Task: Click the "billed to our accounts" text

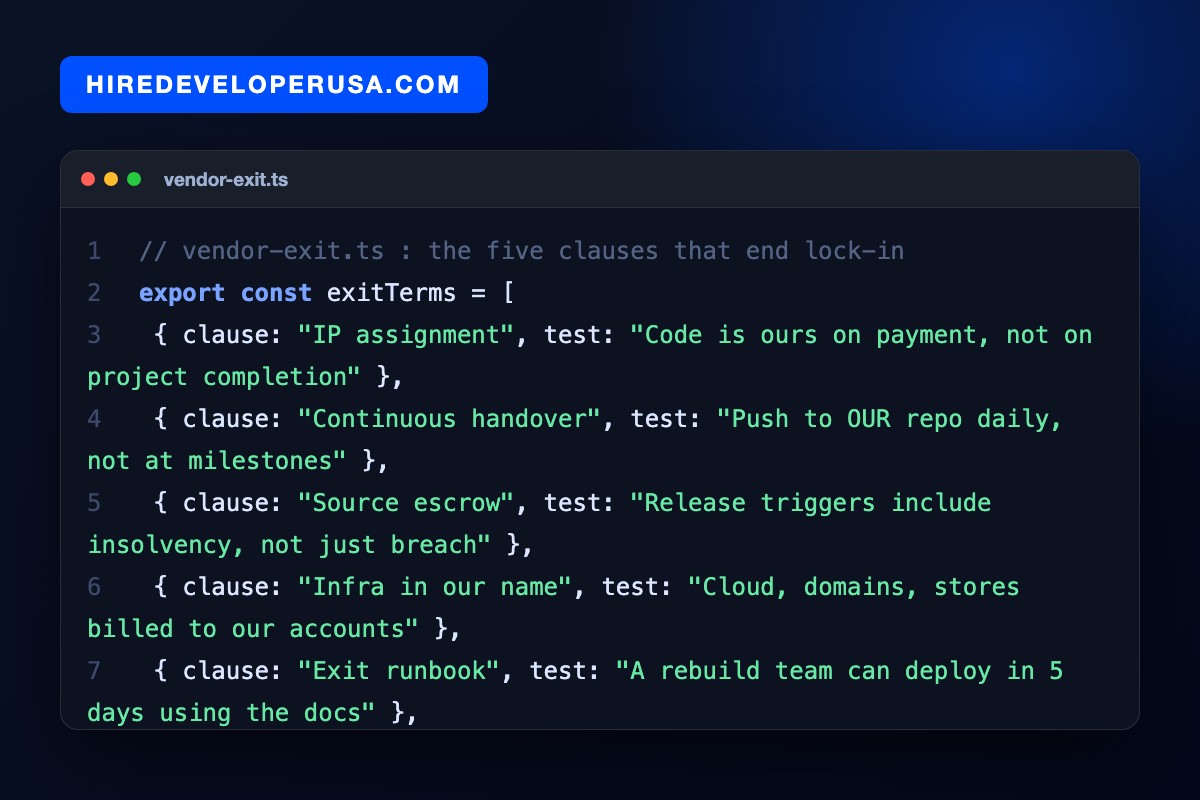Action: [x=254, y=629]
